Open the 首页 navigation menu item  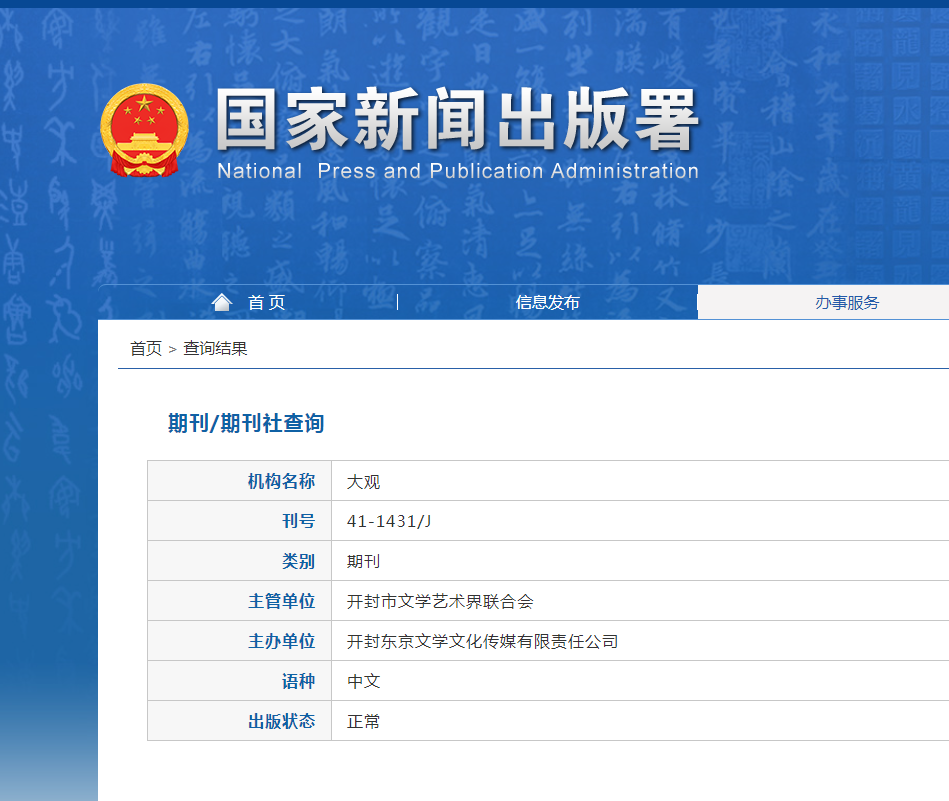[x=266, y=303]
